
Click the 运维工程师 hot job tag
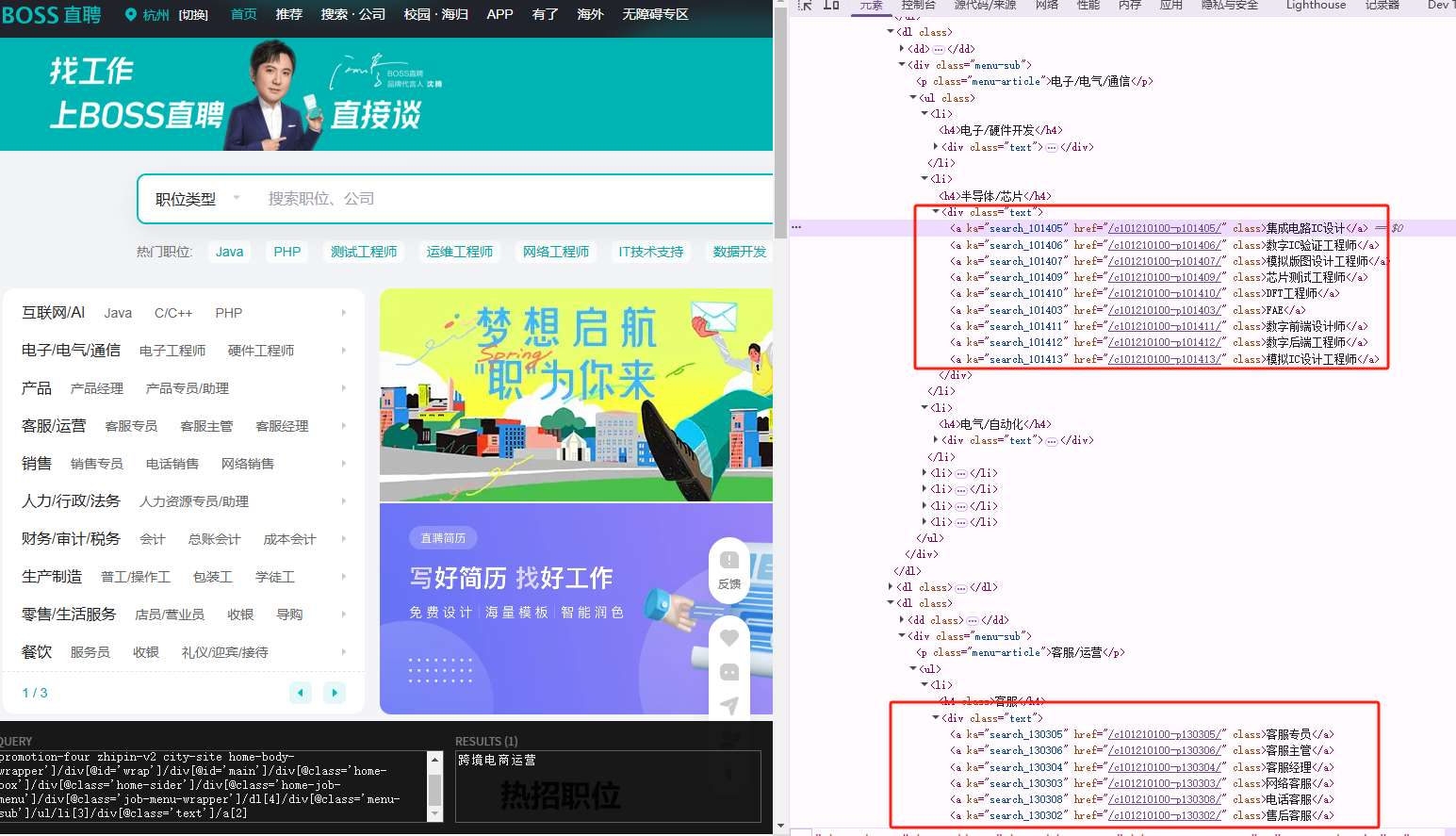460,252
